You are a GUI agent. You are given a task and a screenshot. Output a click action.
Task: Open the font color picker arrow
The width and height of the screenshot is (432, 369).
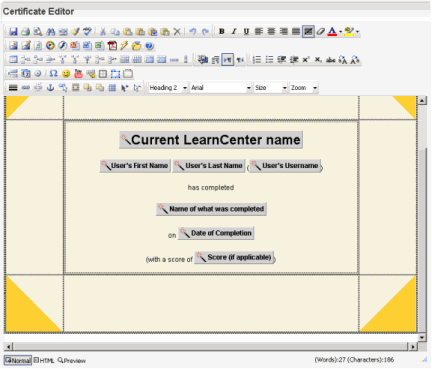click(x=340, y=32)
